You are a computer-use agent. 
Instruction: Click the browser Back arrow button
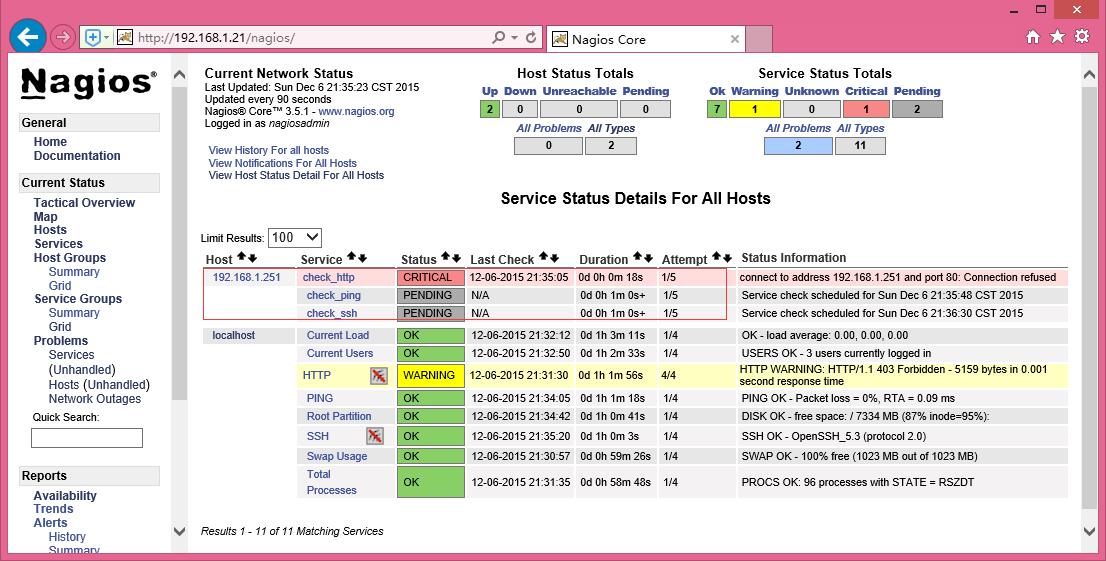pos(28,37)
